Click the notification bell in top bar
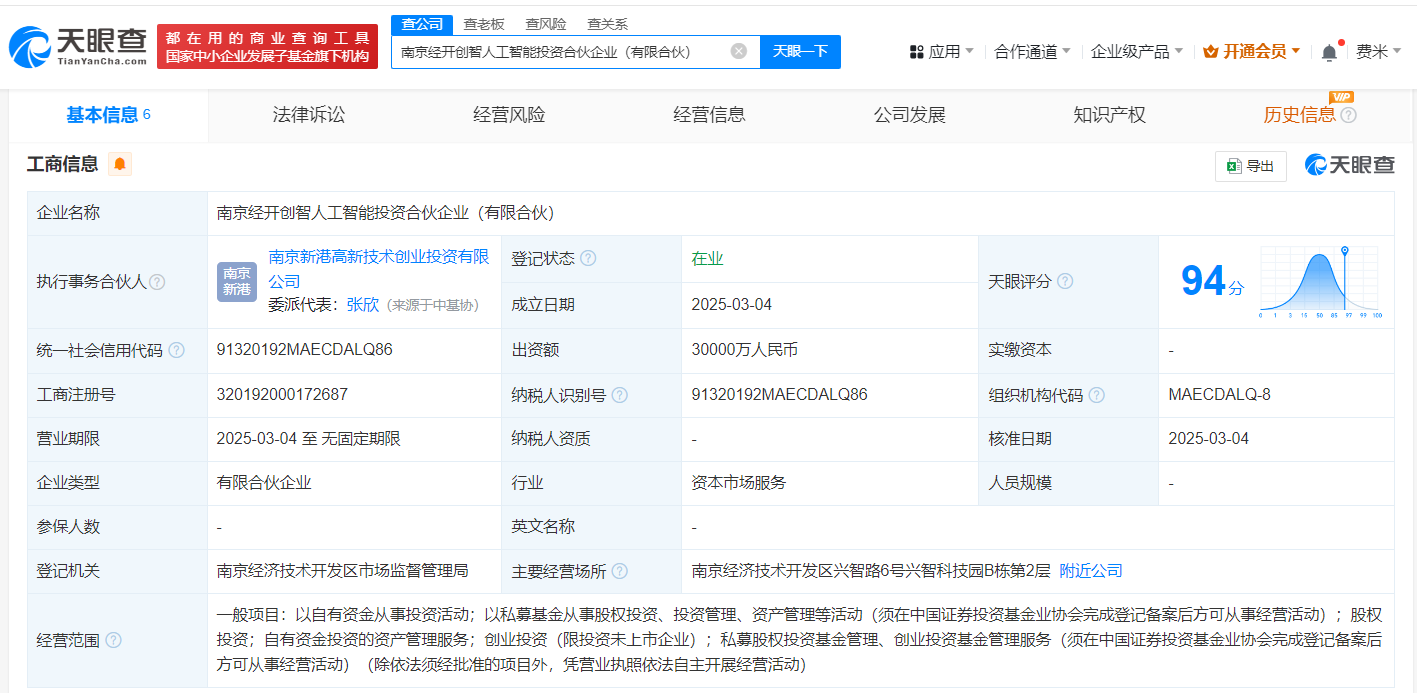This screenshot has height=693, width=1417. (1329, 52)
